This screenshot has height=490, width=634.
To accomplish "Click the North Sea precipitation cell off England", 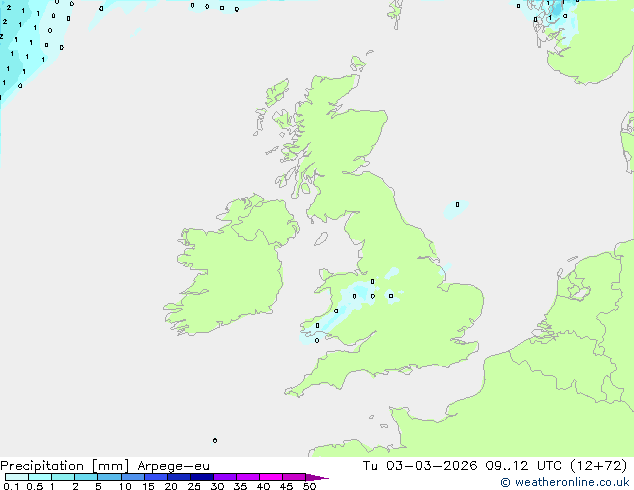I will 456,207.
